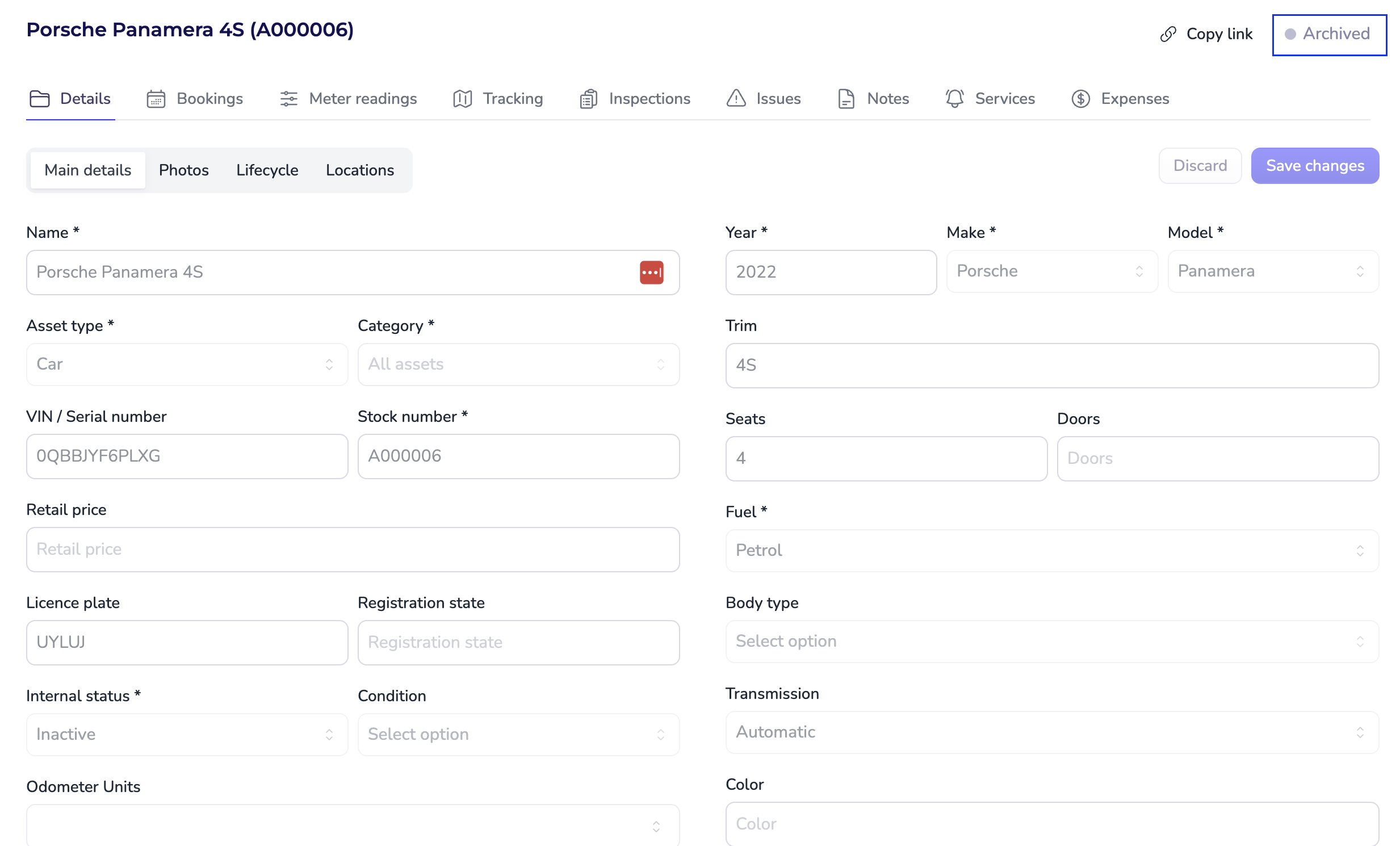The height and width of the screenshot is (846, 1400).
Task: Open the Notes tab
Action: 874,99
